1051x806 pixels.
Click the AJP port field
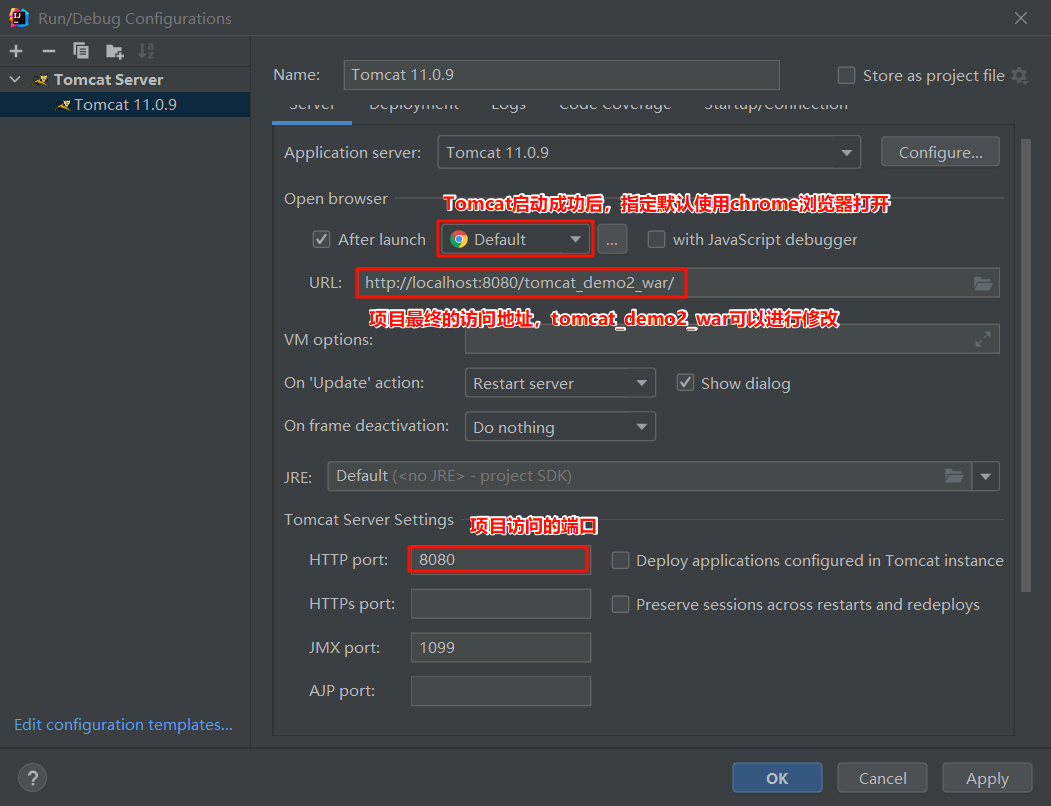pyautogui.click(x=500, y=691)
